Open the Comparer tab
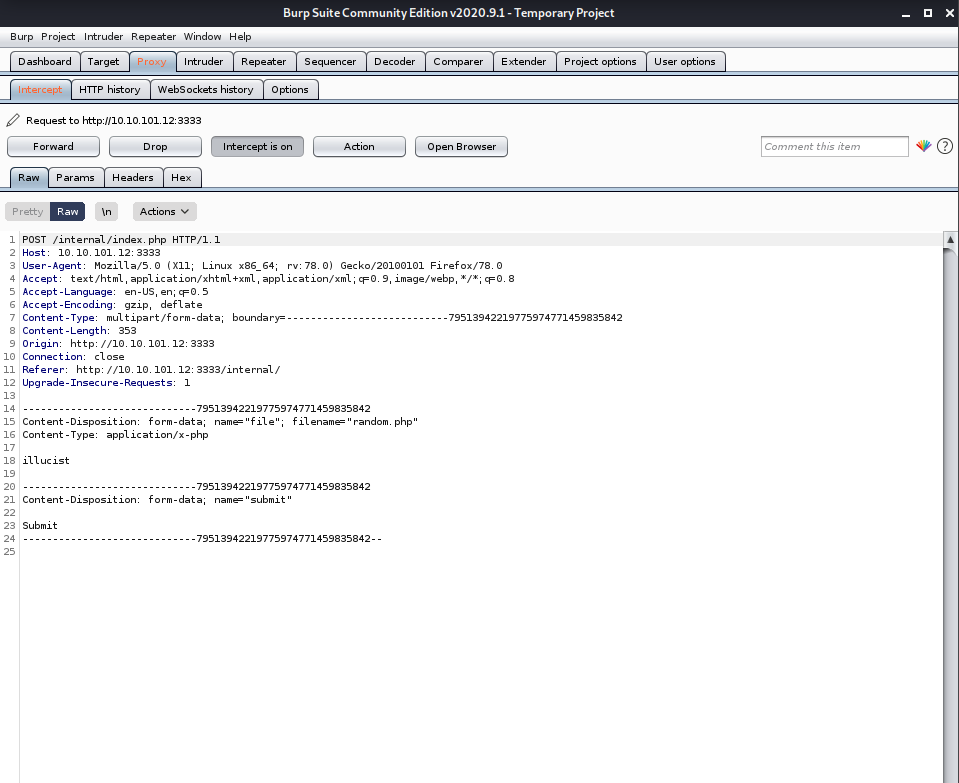 pyautogui.click(x=458, y=62)
